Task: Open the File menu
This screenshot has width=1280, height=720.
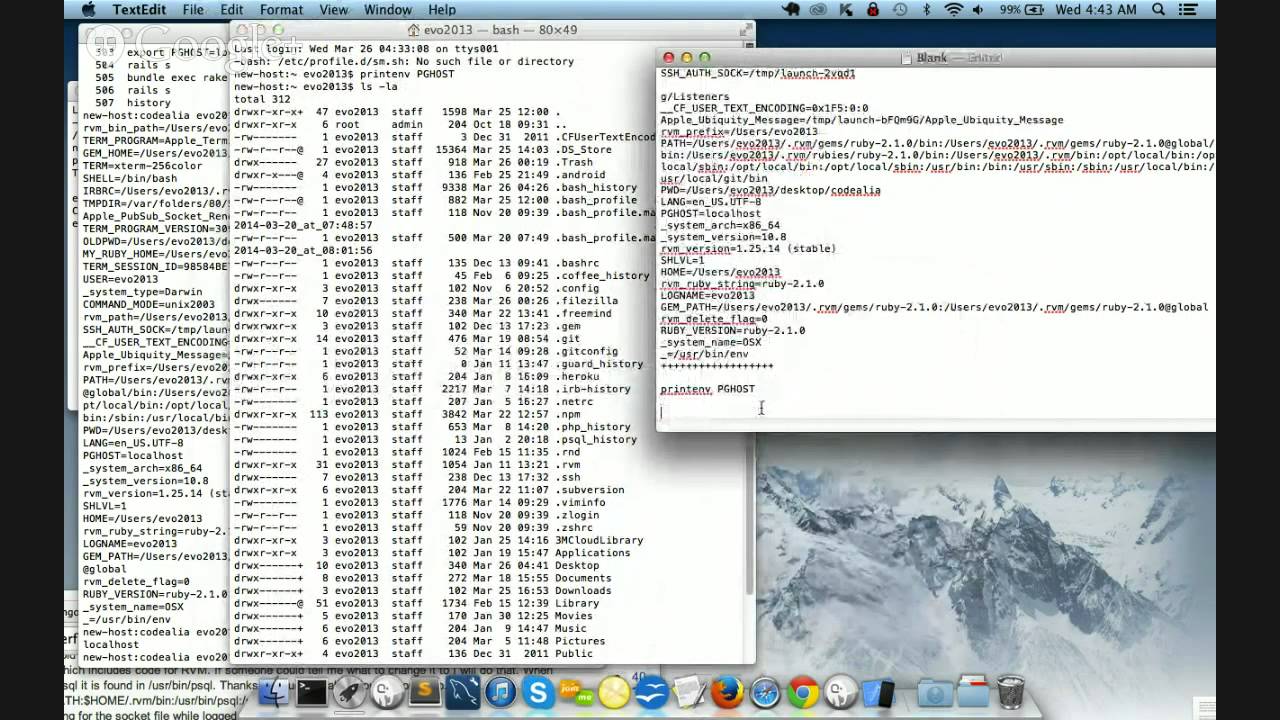Action: click(x=193, y=9)
